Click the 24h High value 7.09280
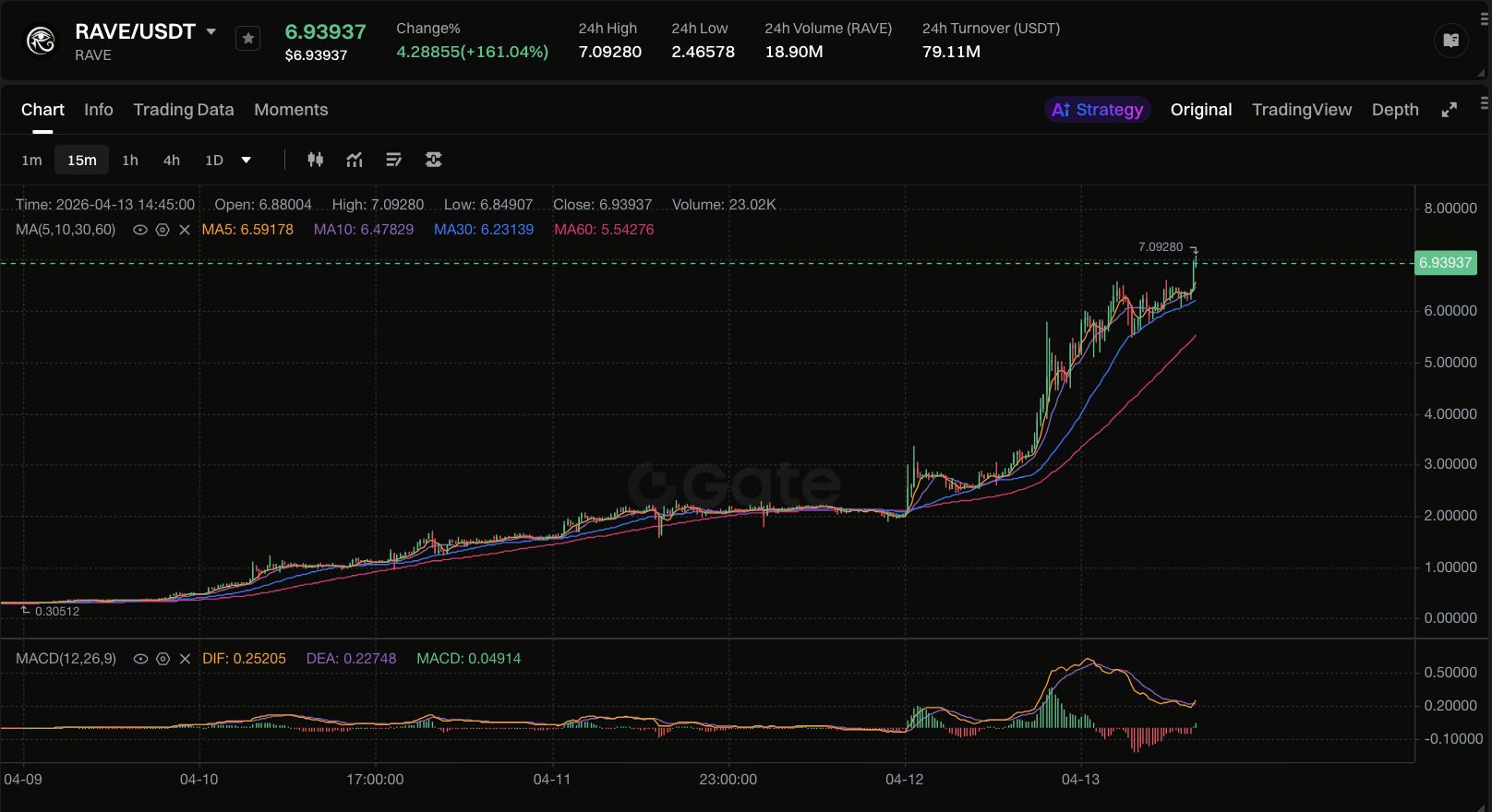1492x812 pixels. (x=609, y=52)
